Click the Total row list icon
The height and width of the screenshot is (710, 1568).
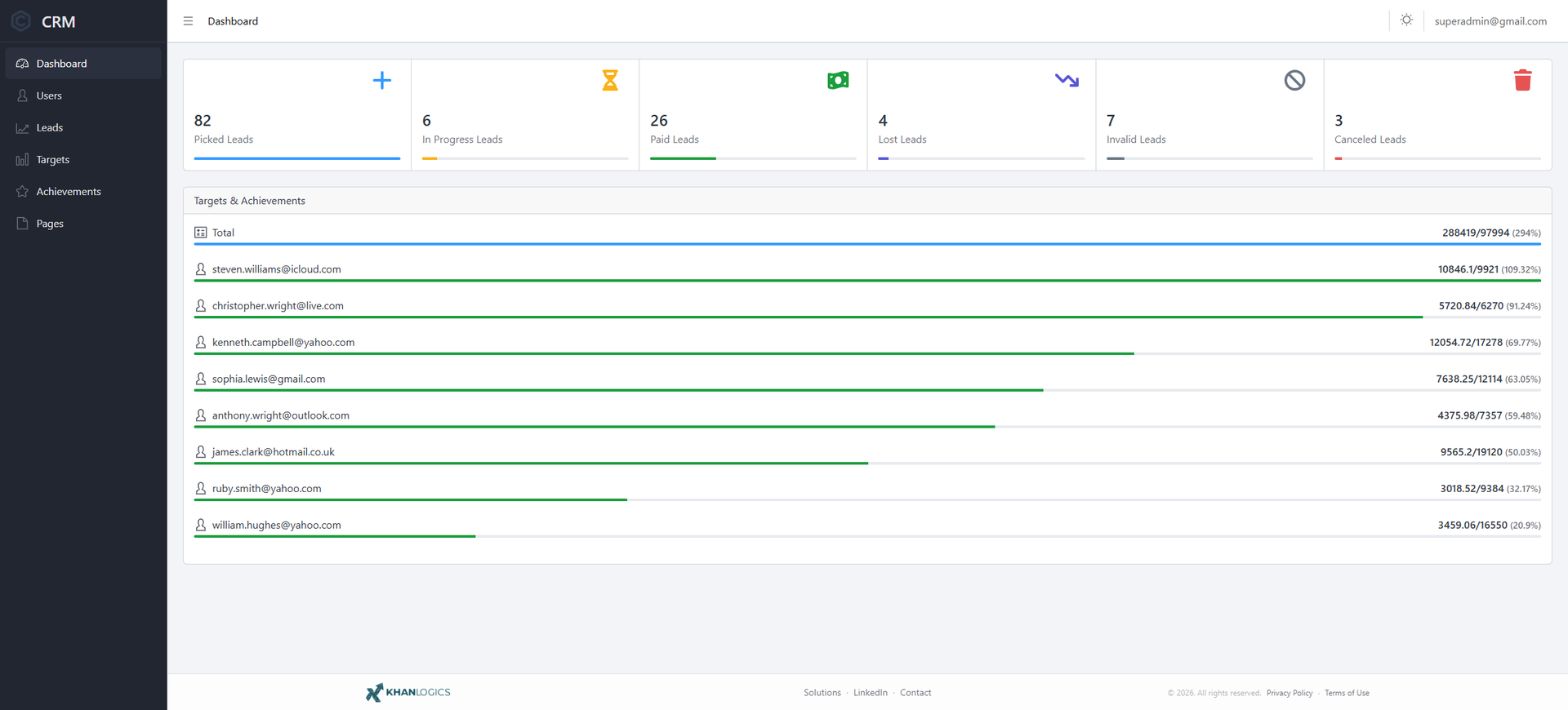[x=200, y=233]
